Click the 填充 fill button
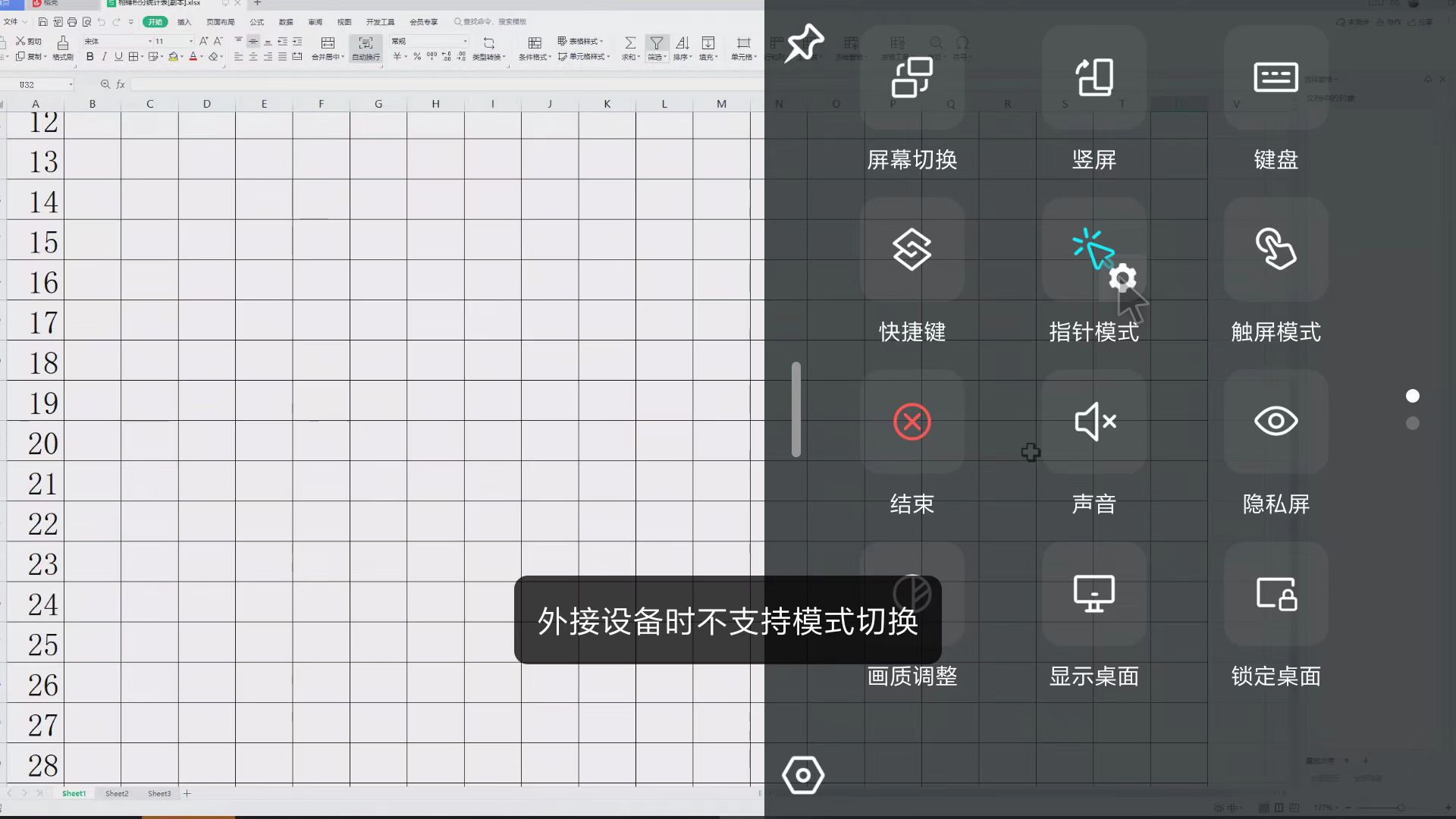 tap(708, 49)
